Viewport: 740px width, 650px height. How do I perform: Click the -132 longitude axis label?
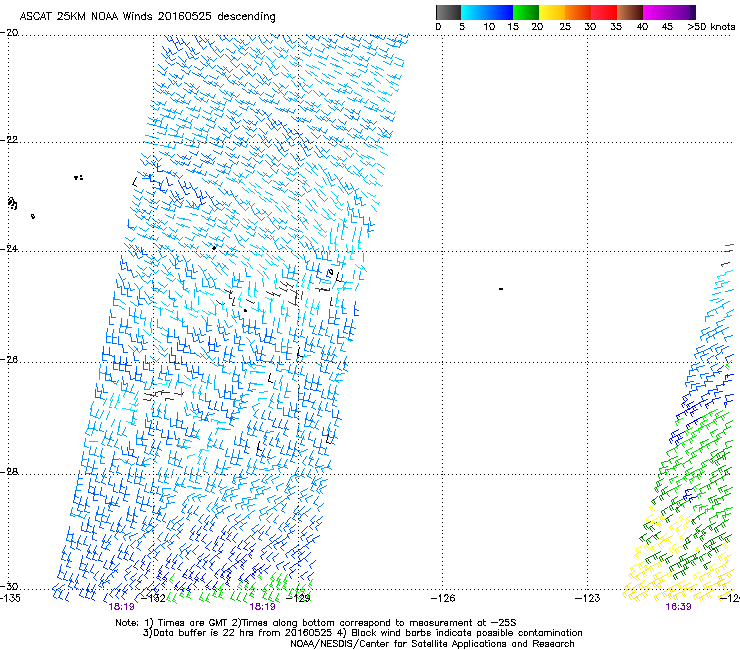pyautogui.click(x=154, y=598)
